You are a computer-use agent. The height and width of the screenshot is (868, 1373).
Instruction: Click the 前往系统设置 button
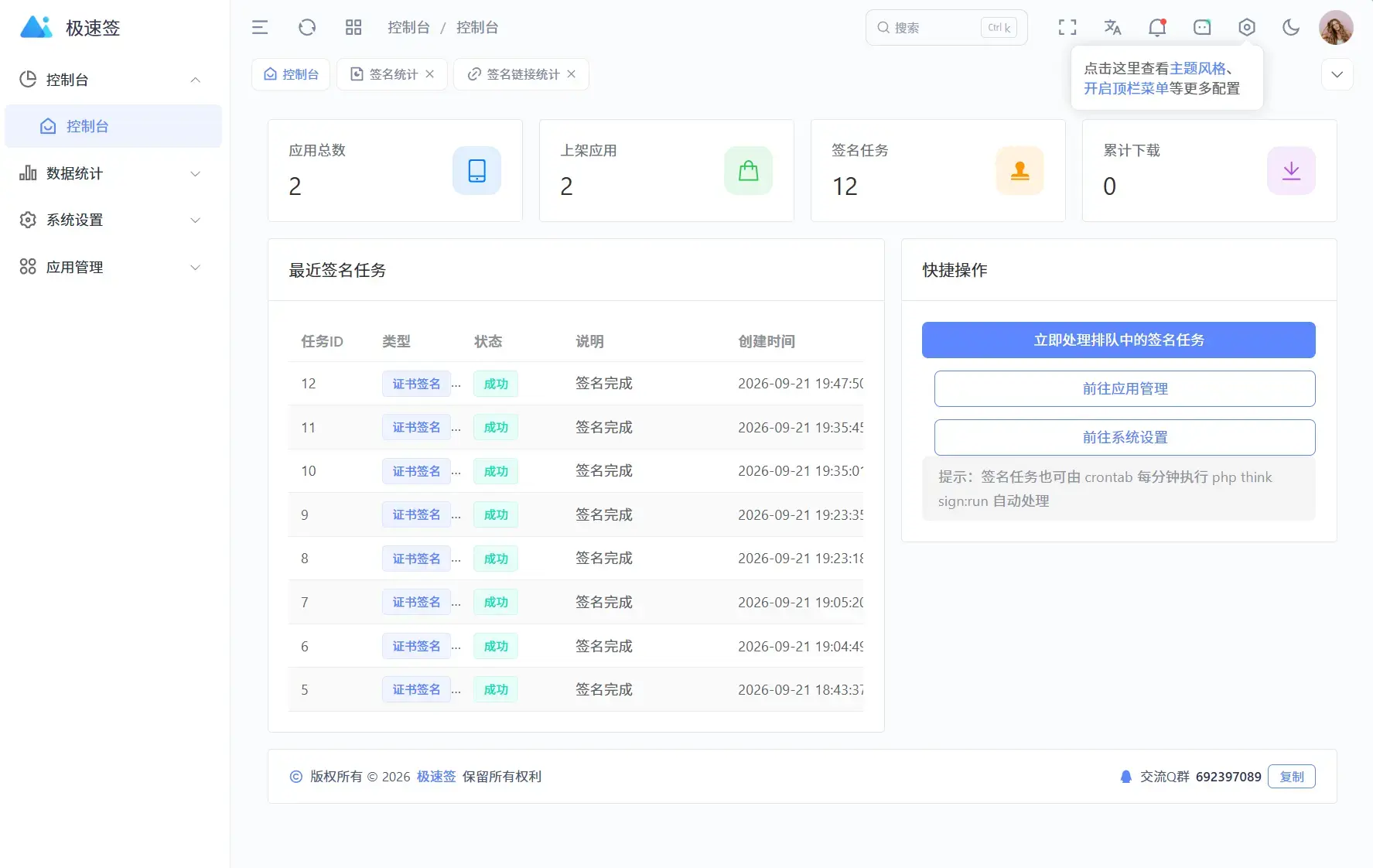point(1125,437)
